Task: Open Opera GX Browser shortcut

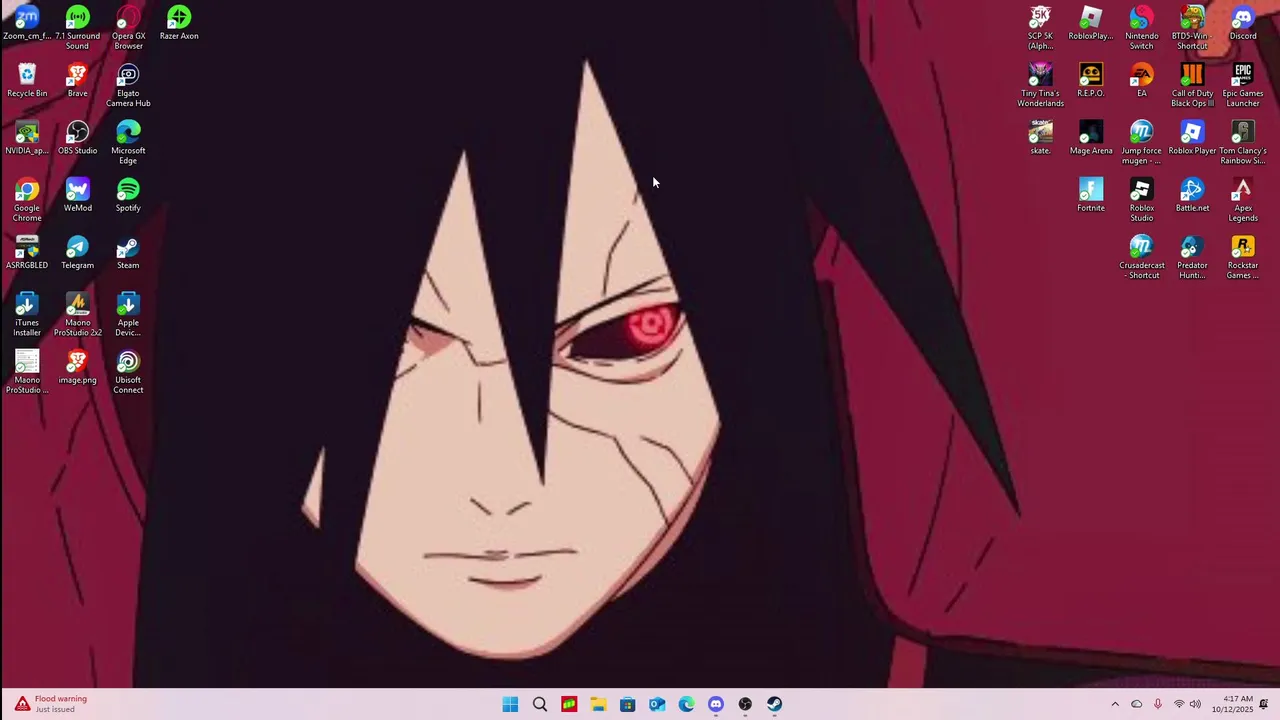Action: pos(128,28)
